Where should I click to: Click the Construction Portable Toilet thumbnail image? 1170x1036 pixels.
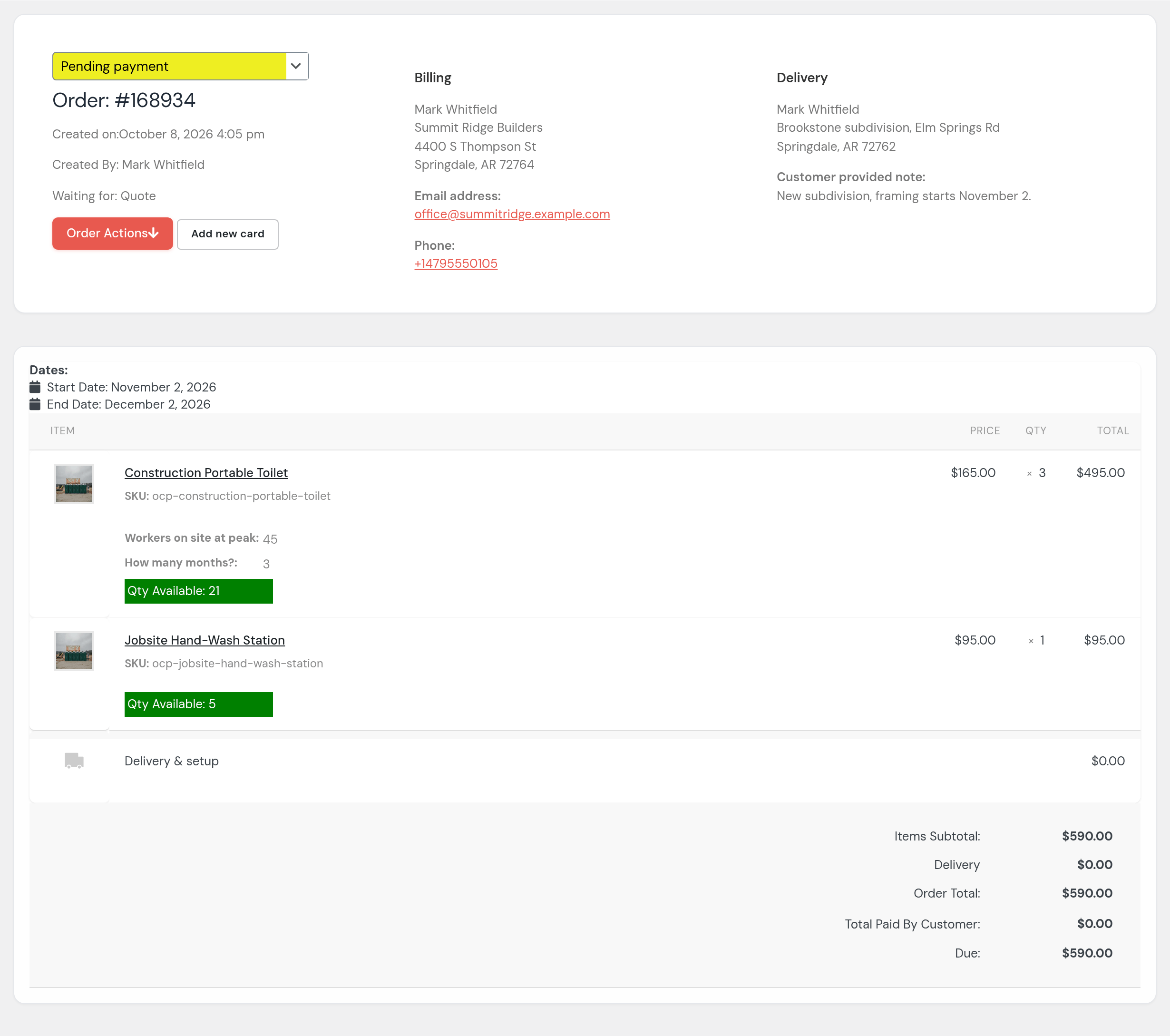tap(74, 484)
